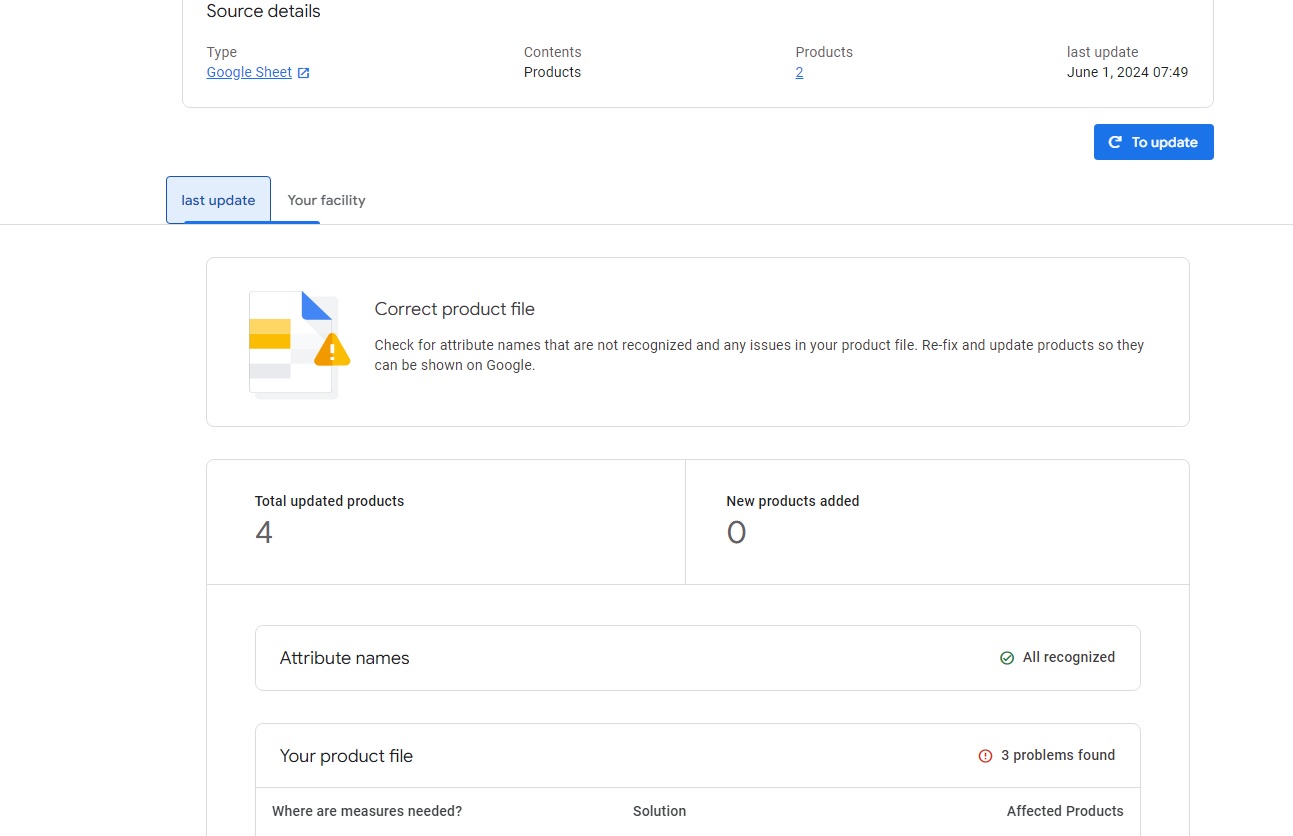Click the Contents value Products
Image resolution: width=1293 pixels, height=836 pixels.
click(552, 72)
